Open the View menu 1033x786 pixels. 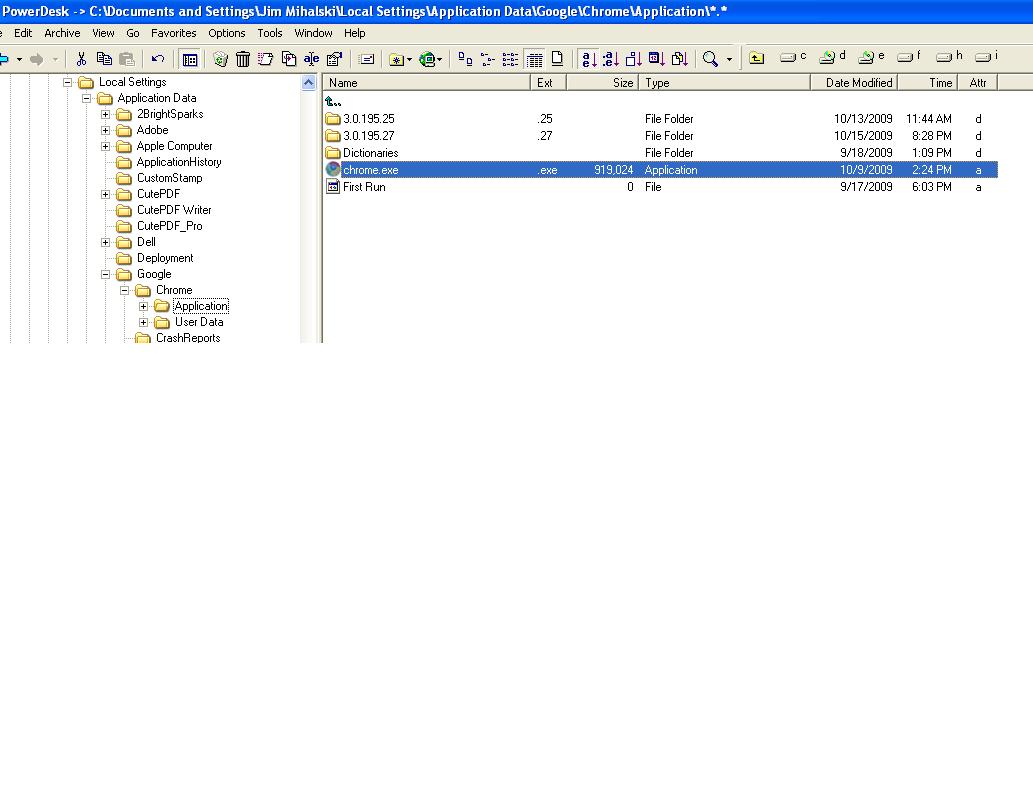point(103,33)
